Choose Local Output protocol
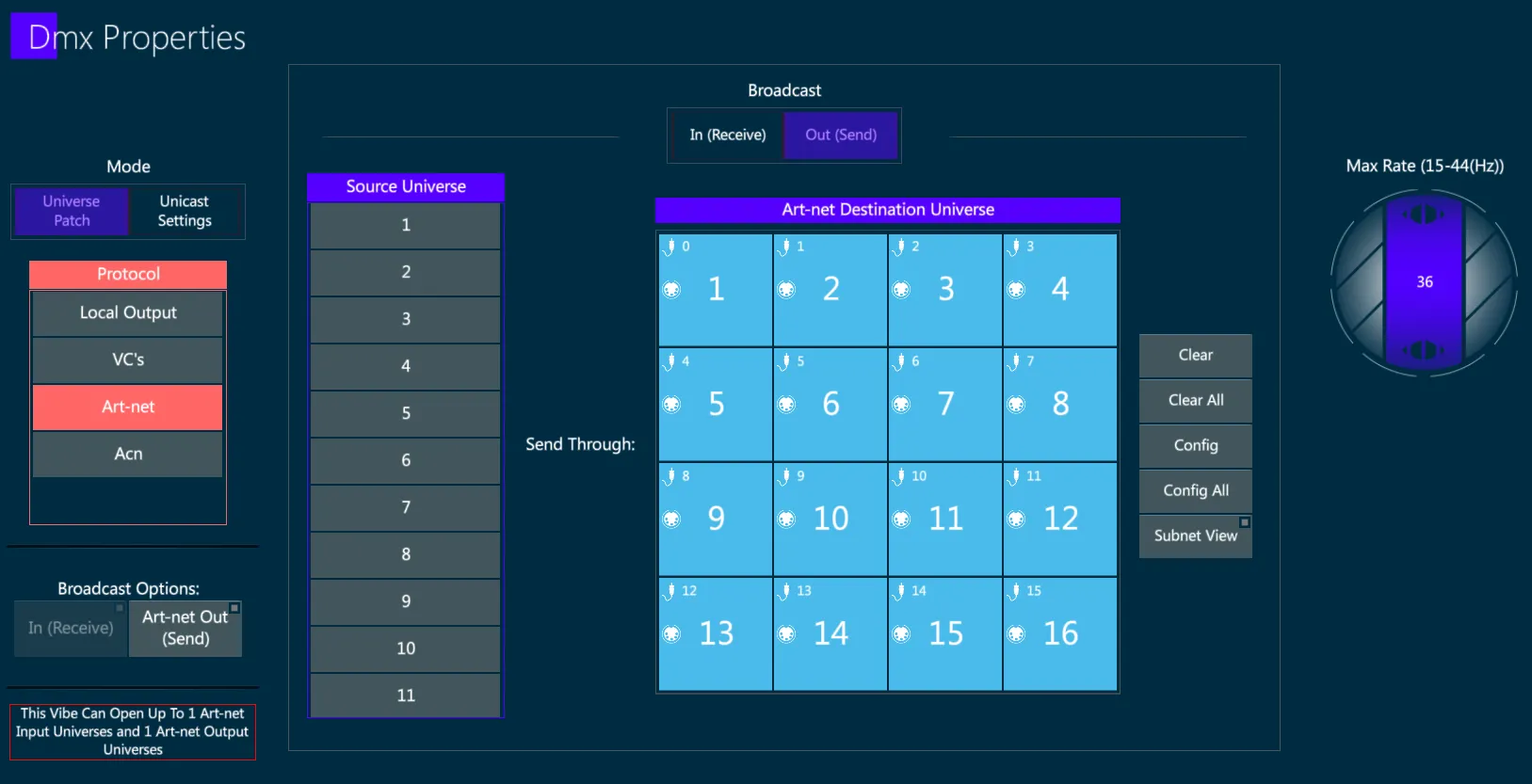This screenshot has width=1532, height=784. click(128, 313)
